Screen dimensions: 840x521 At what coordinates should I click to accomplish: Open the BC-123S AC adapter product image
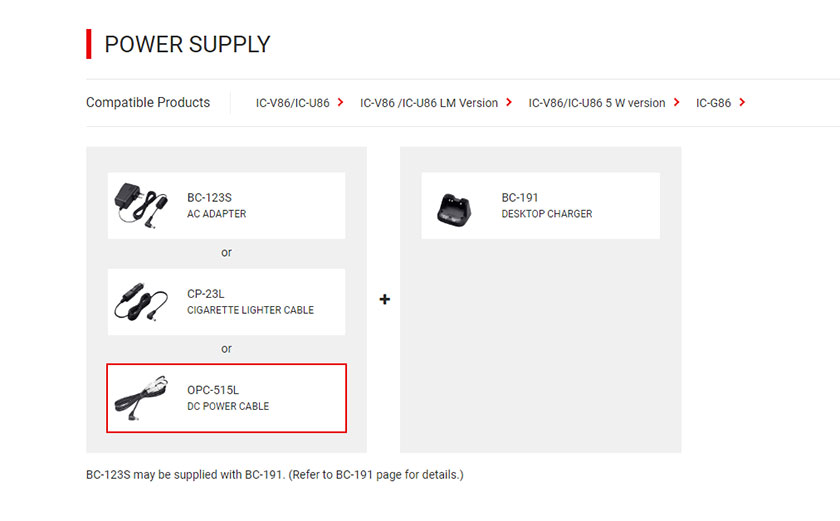[141, 205]
